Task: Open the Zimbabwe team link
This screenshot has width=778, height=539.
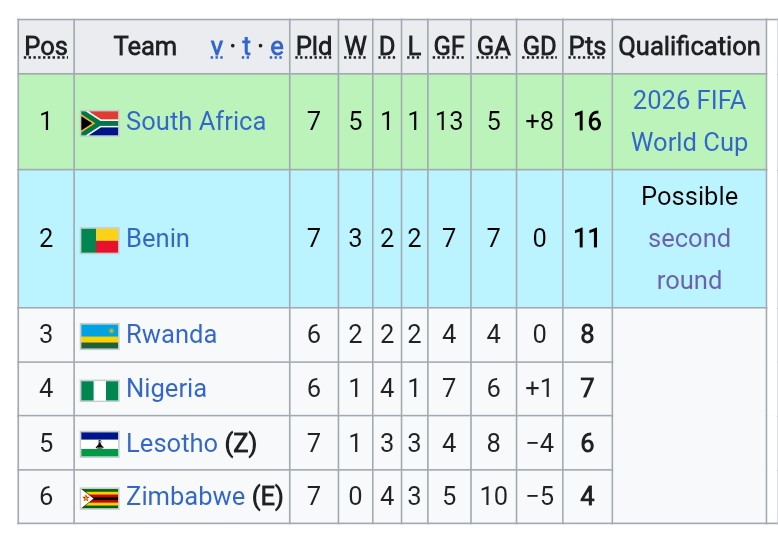Action: [186, 496]
